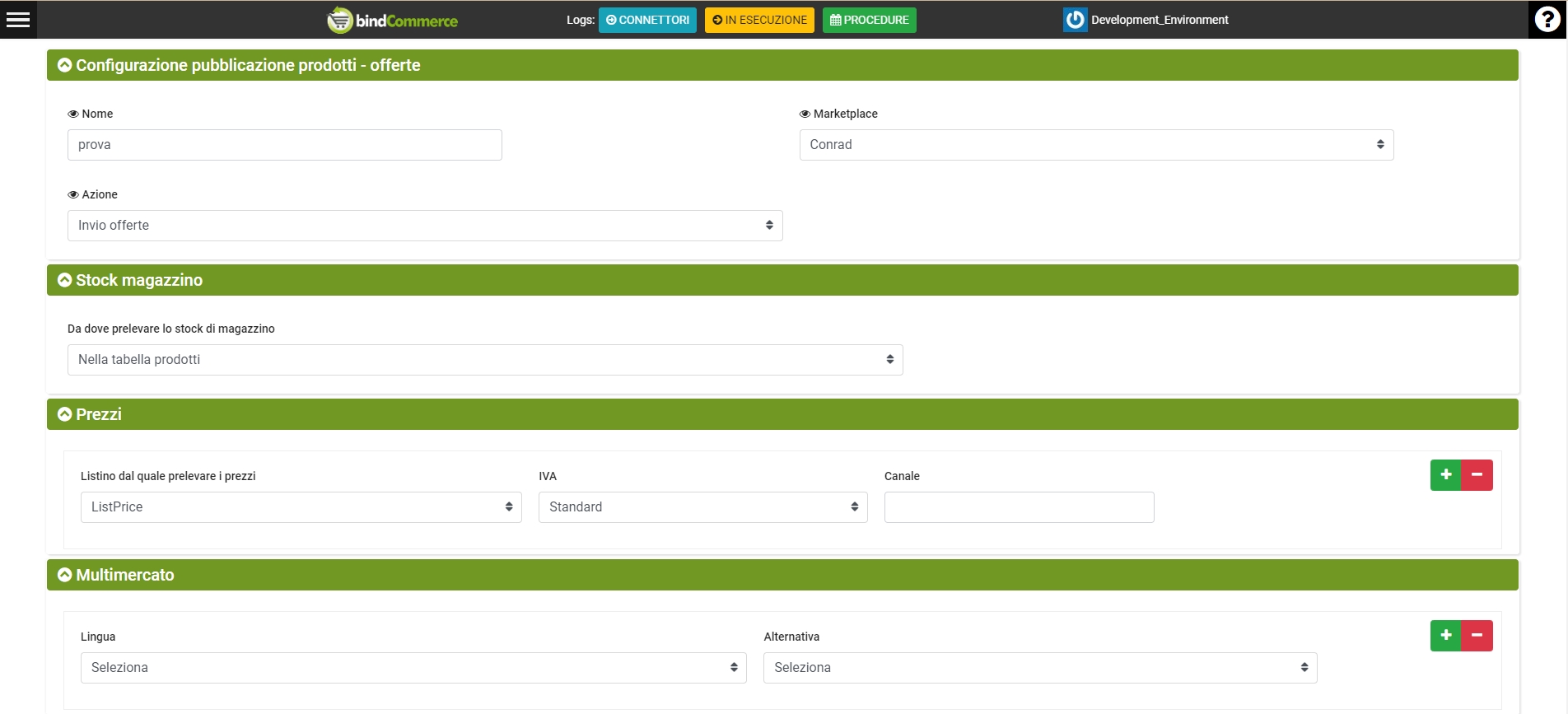This screenshot has width=1568, height=714.
Task: Open the hamburger menu icon
Action: (18, 19)
